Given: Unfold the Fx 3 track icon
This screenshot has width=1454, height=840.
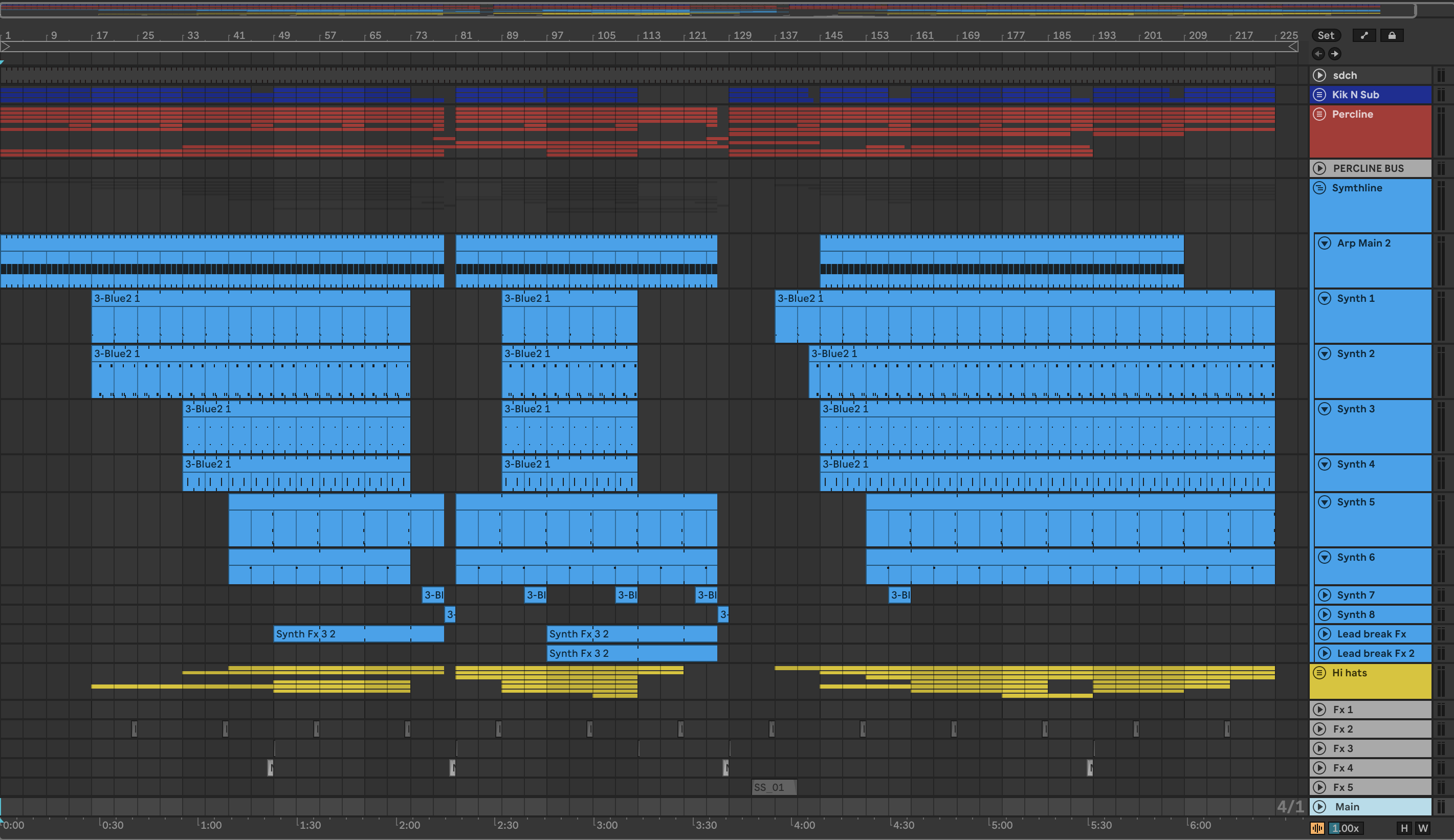Looking at the screenshot, I should coord(1319,749).
